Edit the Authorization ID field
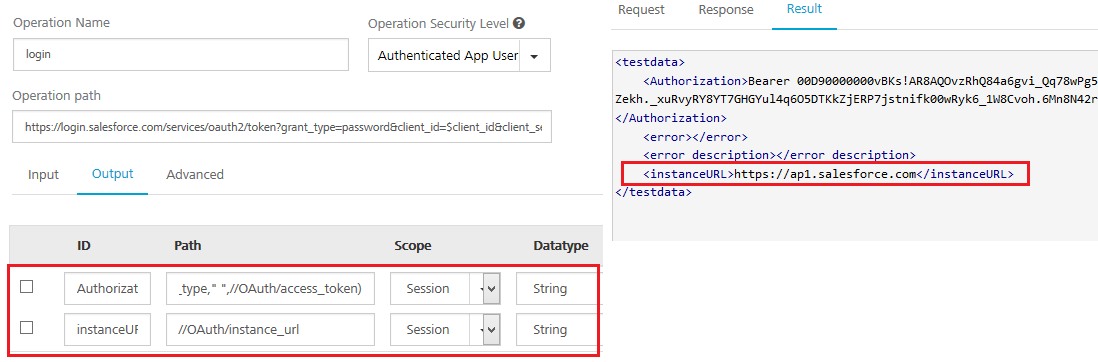 (x=107, y=288)
